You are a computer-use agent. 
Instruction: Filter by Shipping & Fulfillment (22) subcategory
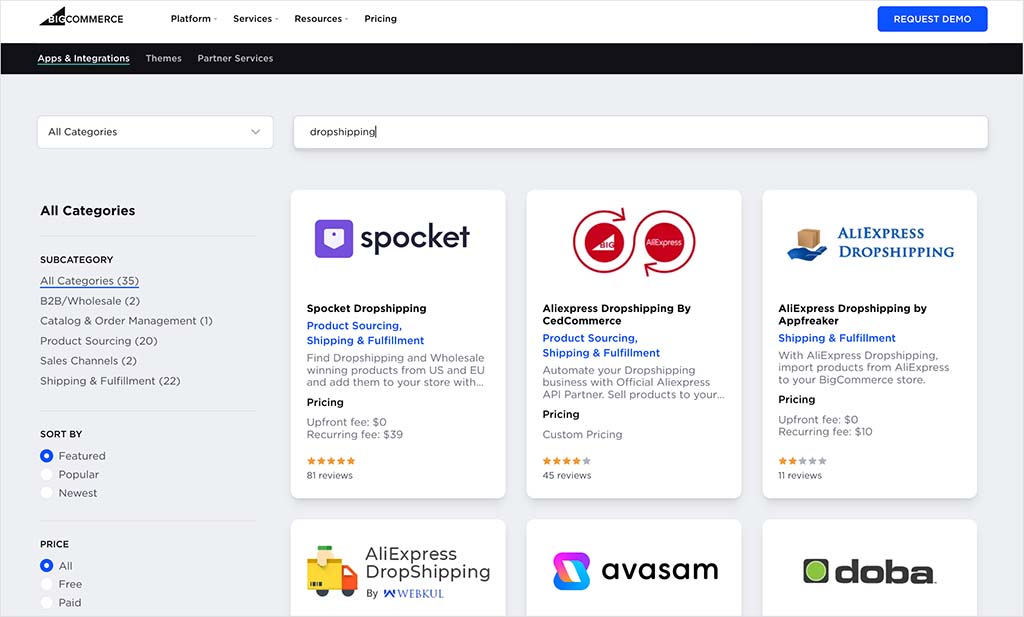pyautogui.click(x=110, y=381)
